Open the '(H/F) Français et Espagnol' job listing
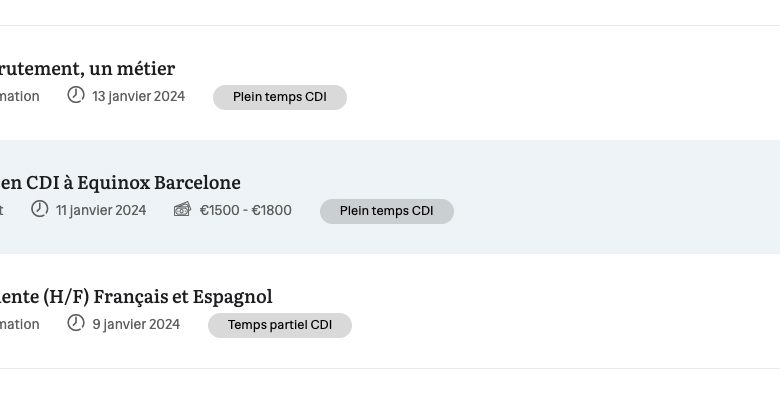 pyautogui.click(x=136, y=297)
